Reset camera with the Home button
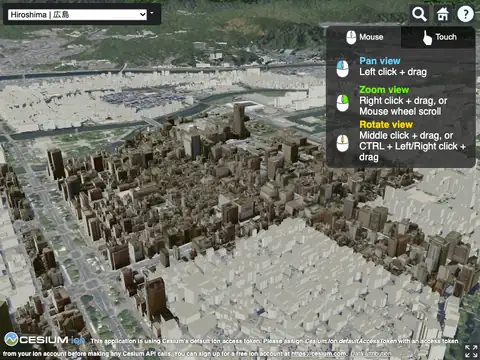Image resolution: width=480 pixels, height=360 pixels. pyautogui.click(x=442, y=14)
